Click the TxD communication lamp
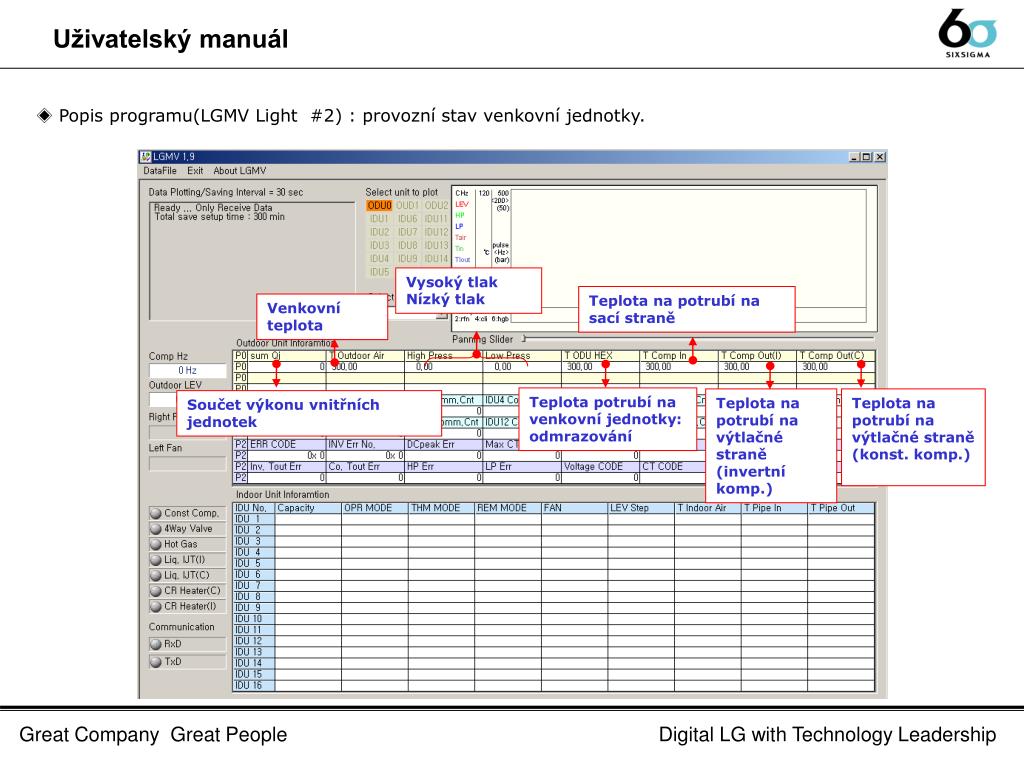Screen dimensions: 1024x768 click(155, 662)
